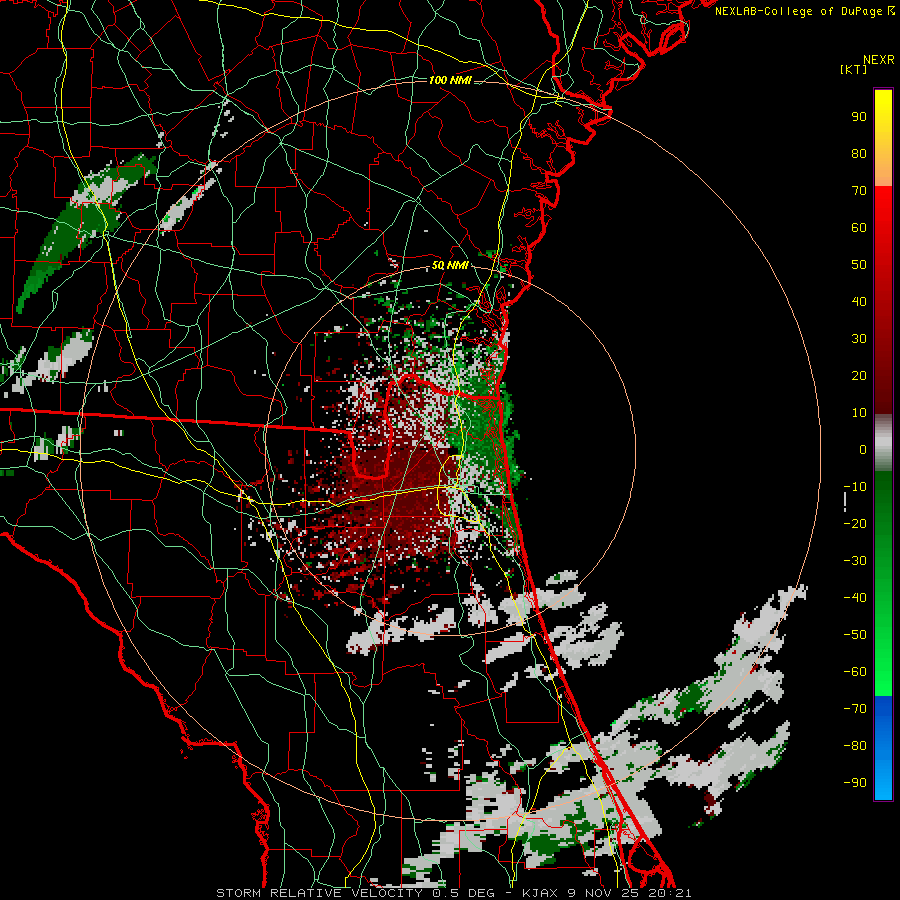
Task: Click the velocity scale label "-40"
Action: coord(855,598)
